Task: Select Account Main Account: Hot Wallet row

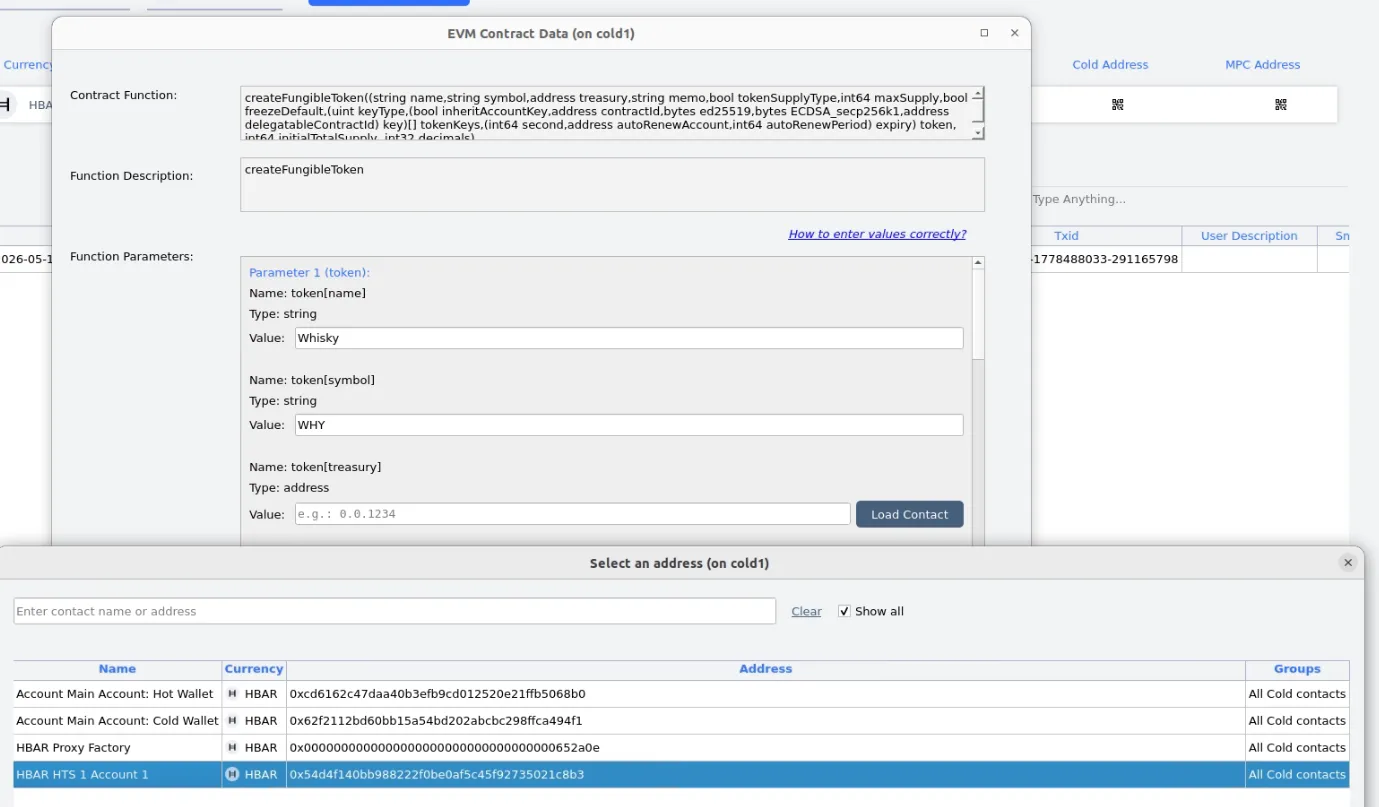Action: (x=681, y=694)
